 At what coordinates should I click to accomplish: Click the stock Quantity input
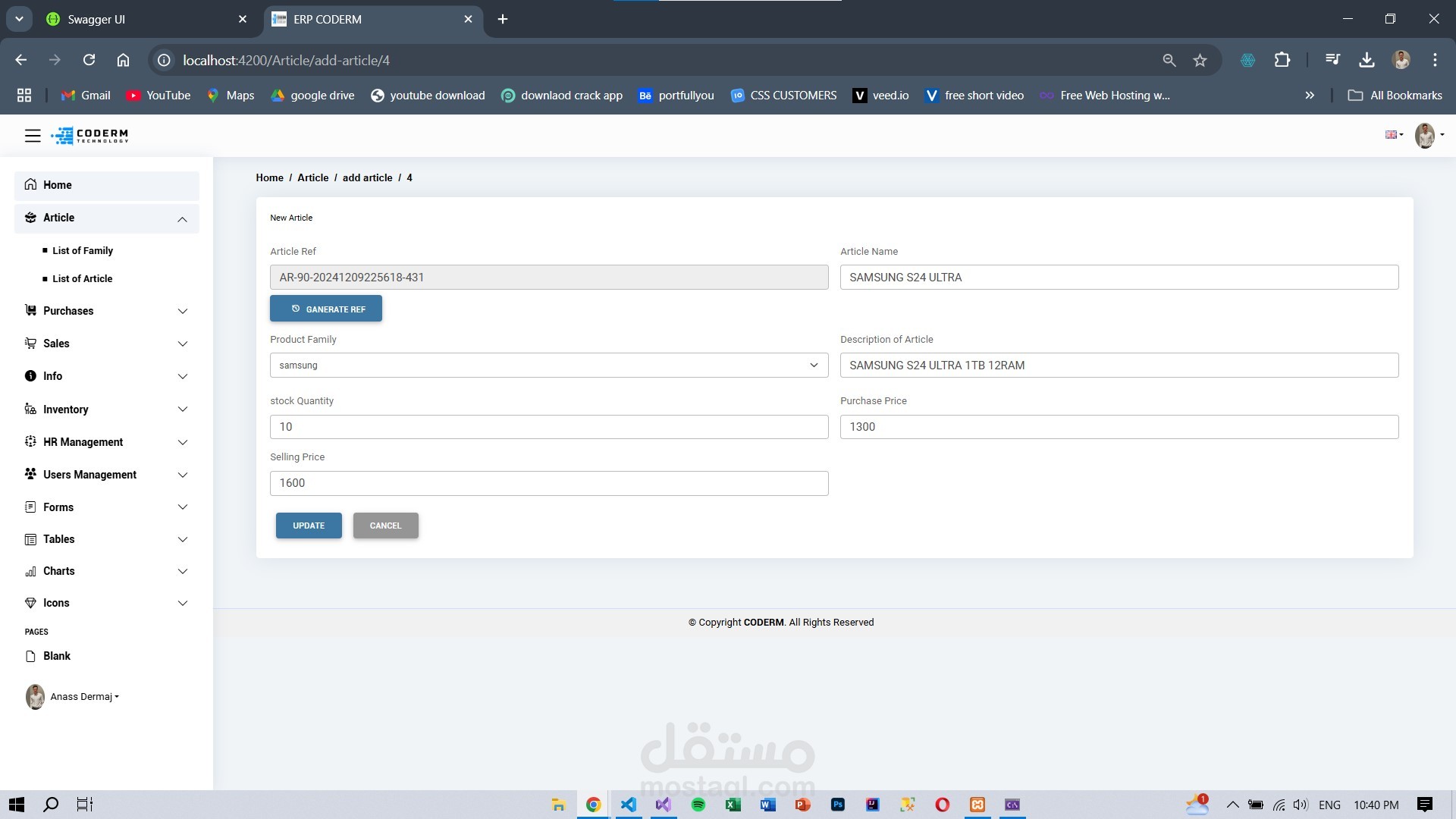549,427
